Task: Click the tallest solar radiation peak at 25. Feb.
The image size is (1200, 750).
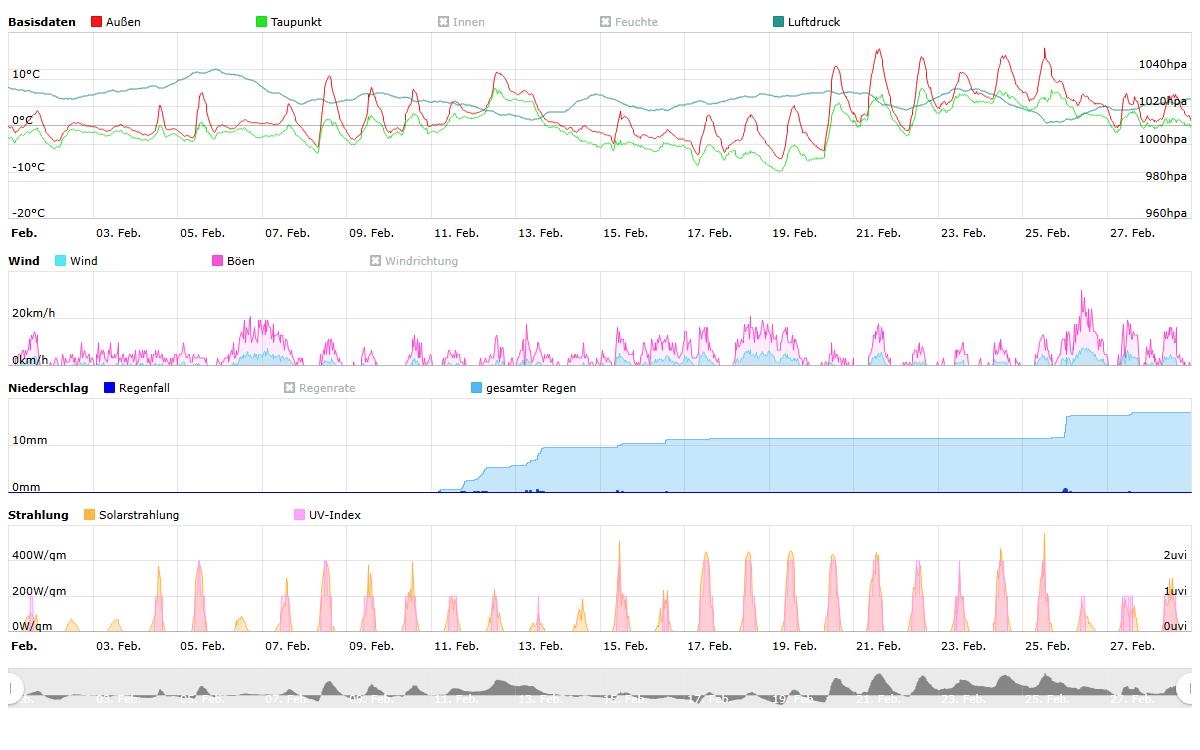Action: pyautogui.click(x=1044, y=536)
